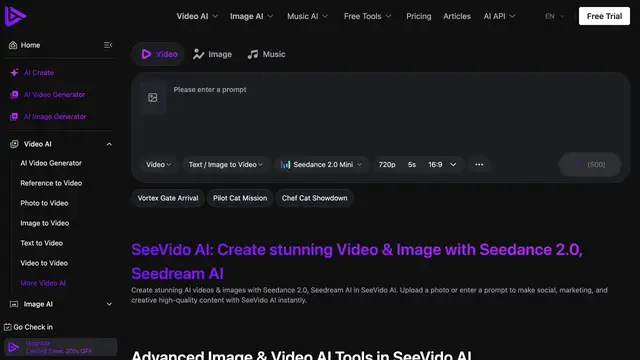Screen dimensions: 640x360
Task: Open AI Video Generator under Video AI
Action: point(51,163)
